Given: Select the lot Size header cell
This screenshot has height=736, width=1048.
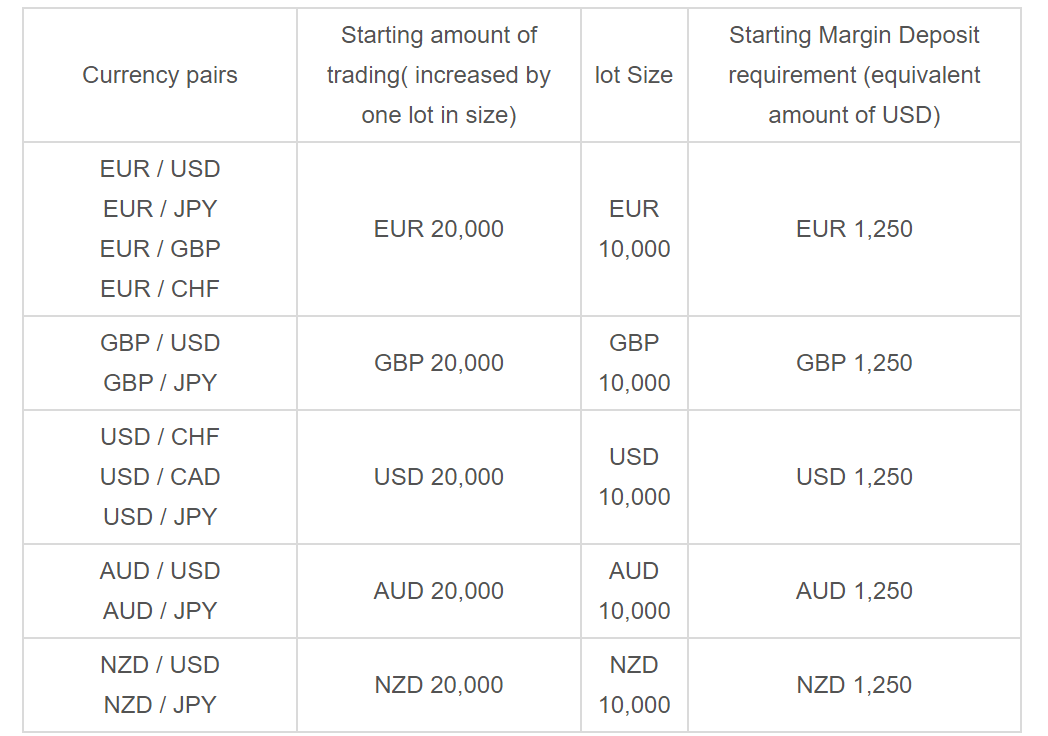Looking at the screenshot, I should click(x=634, y=75).
